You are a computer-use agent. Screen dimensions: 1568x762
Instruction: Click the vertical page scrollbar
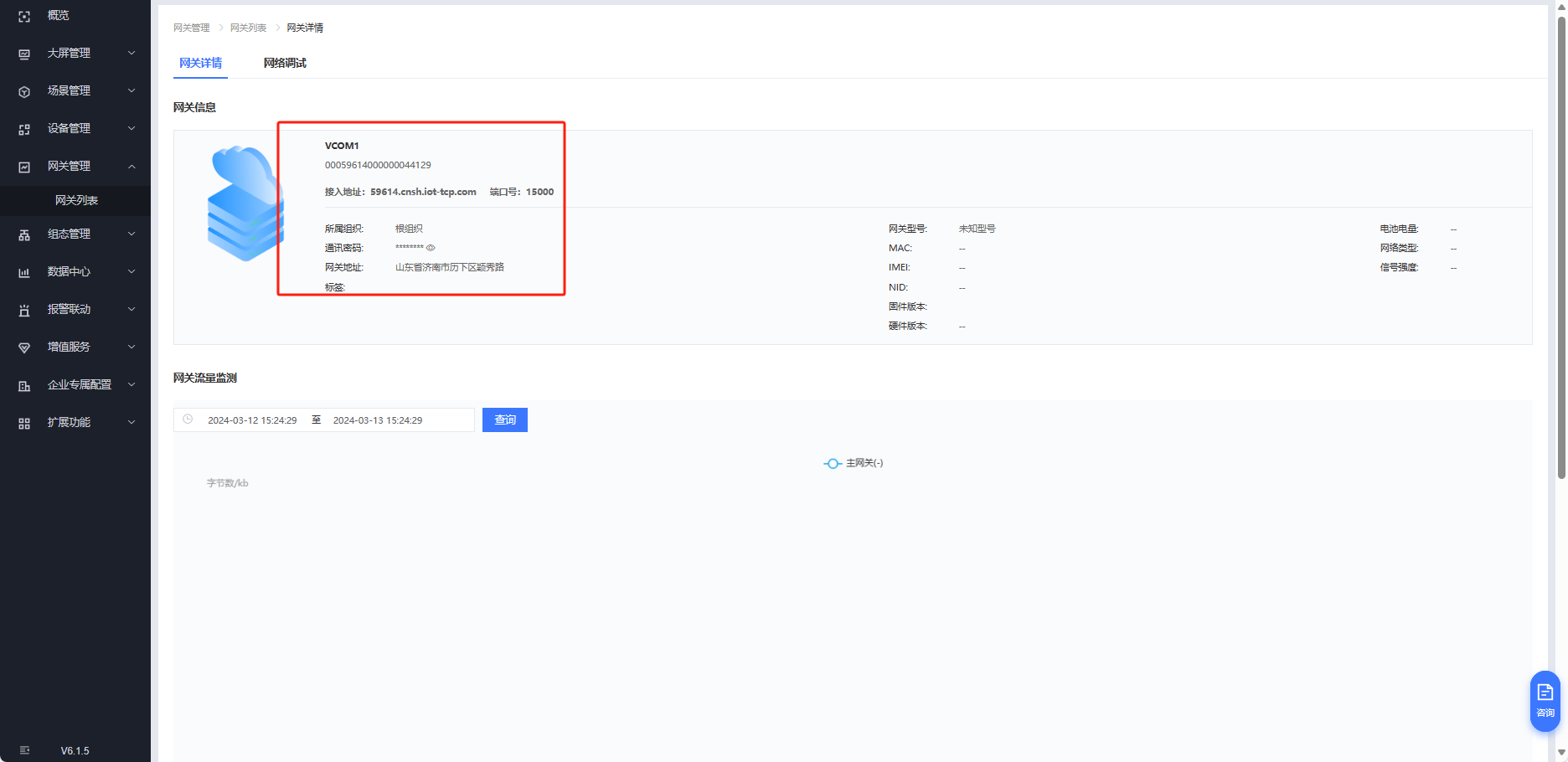coord(1560,251)
